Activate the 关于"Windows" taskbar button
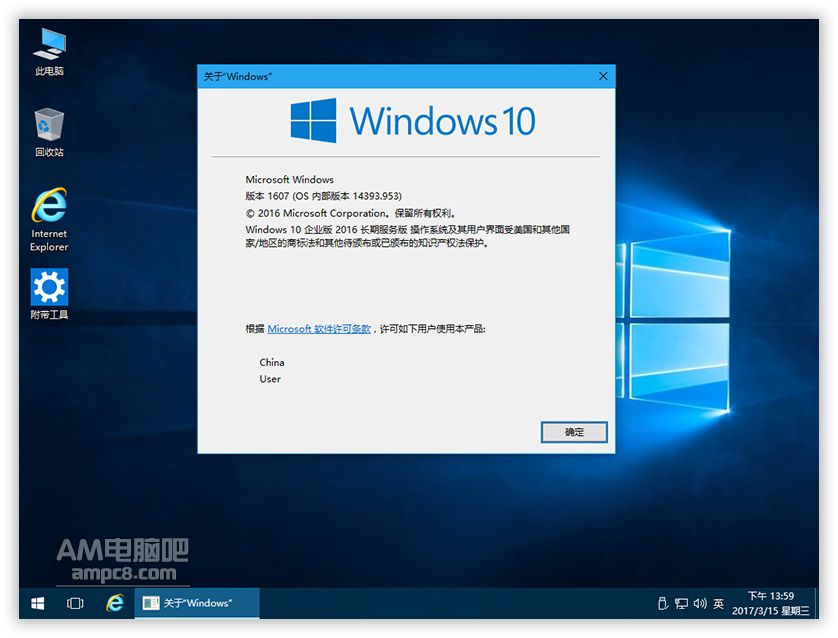Viewport: 838px width, 638px height. 197,603
